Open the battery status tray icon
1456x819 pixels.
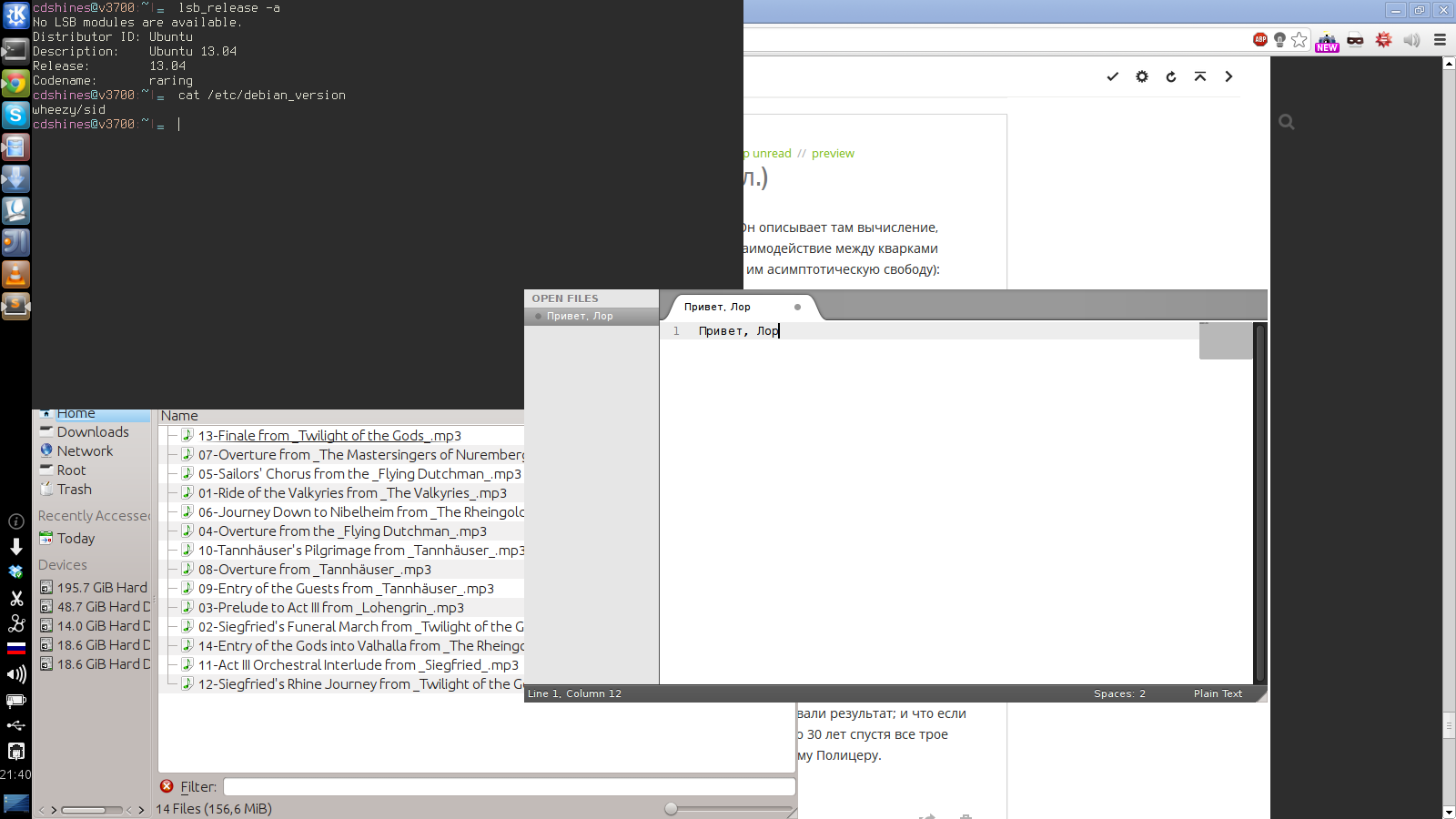[15, 700]
